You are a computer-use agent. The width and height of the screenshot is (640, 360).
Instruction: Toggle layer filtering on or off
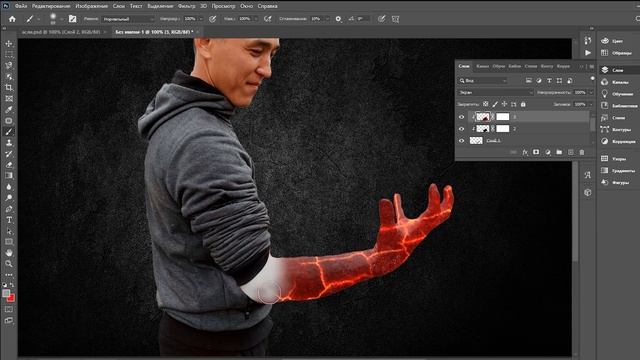pos(593,79)
